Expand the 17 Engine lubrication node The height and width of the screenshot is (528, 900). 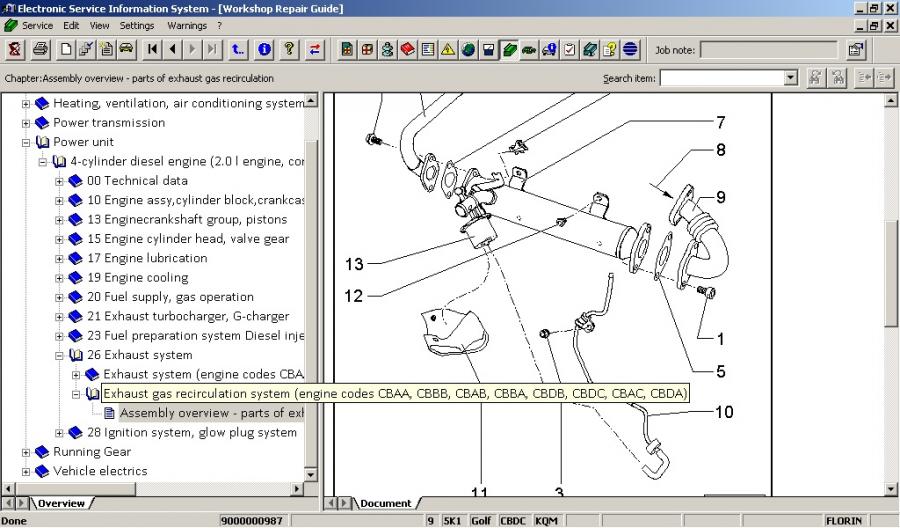[x=60, y=258]
